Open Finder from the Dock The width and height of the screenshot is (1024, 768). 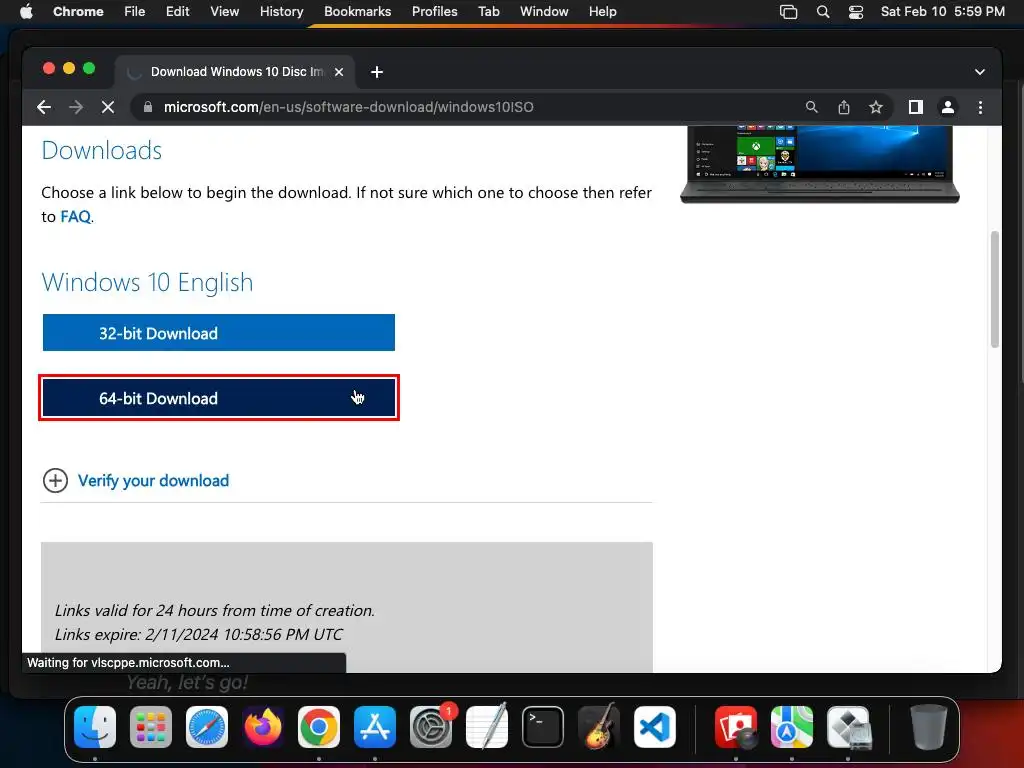[95, 727]
